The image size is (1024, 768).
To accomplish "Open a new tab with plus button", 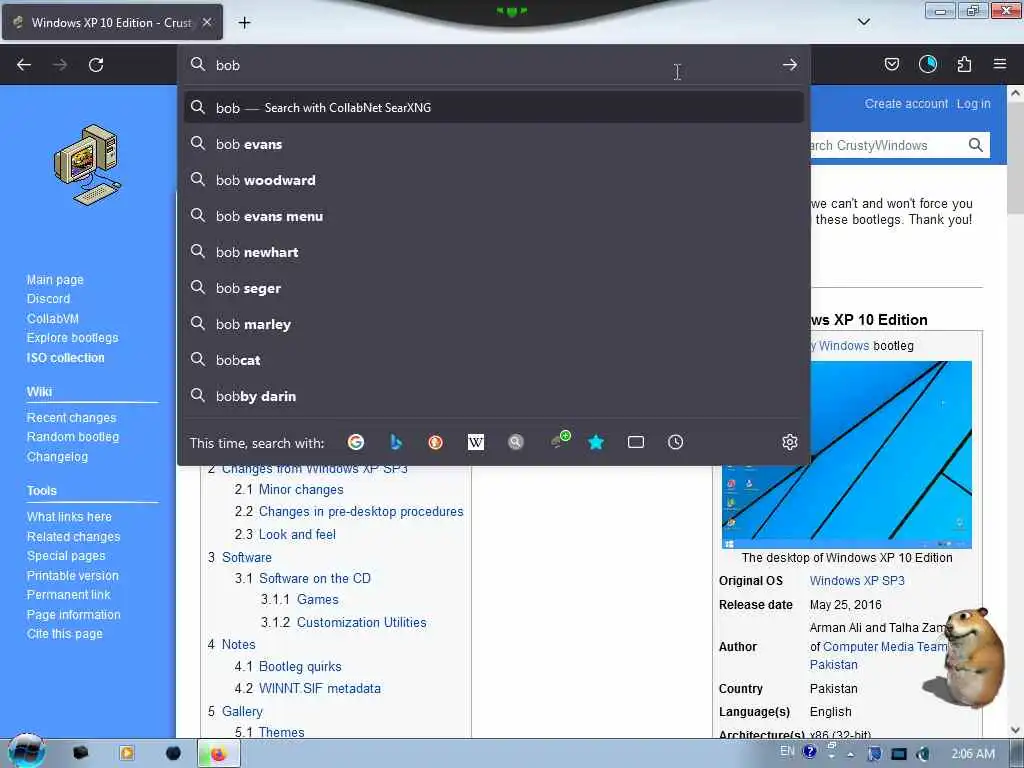I will point(244,23).
